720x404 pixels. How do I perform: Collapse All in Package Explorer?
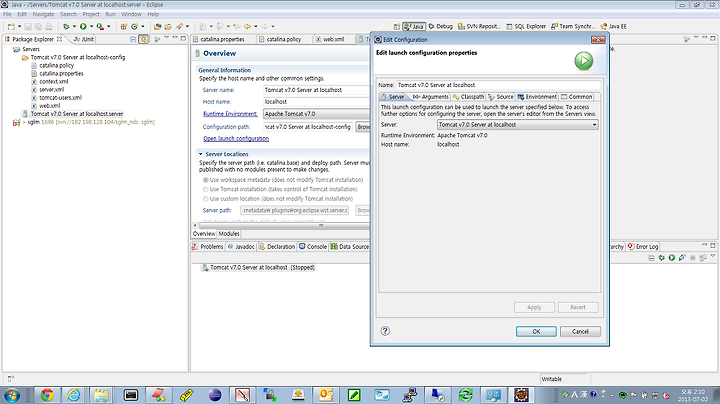click(133, 39)
